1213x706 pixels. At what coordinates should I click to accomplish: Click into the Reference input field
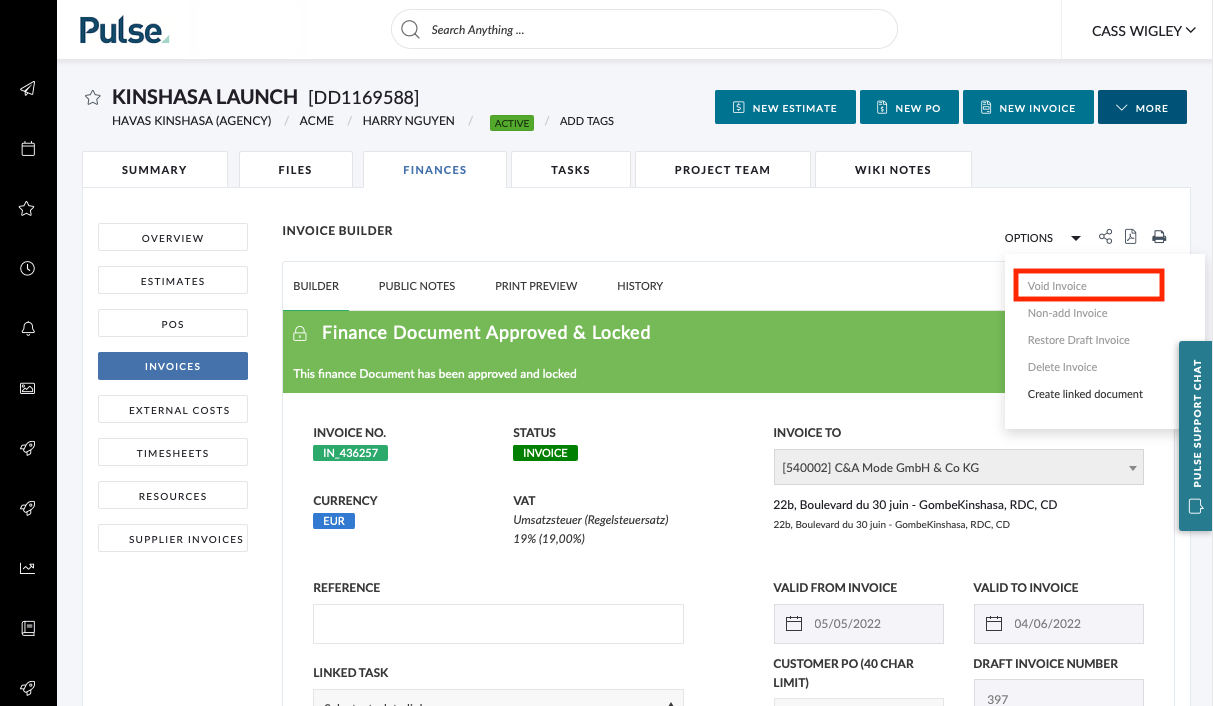coord(498,624)
